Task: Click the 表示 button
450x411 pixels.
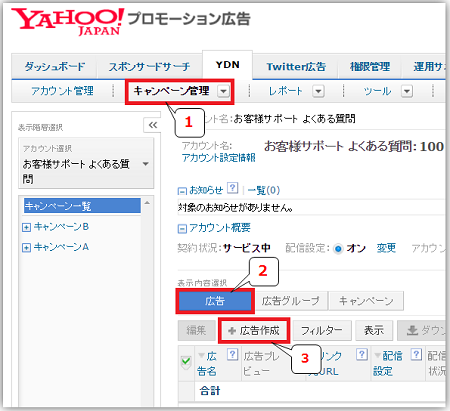Action: coord(374,331)
